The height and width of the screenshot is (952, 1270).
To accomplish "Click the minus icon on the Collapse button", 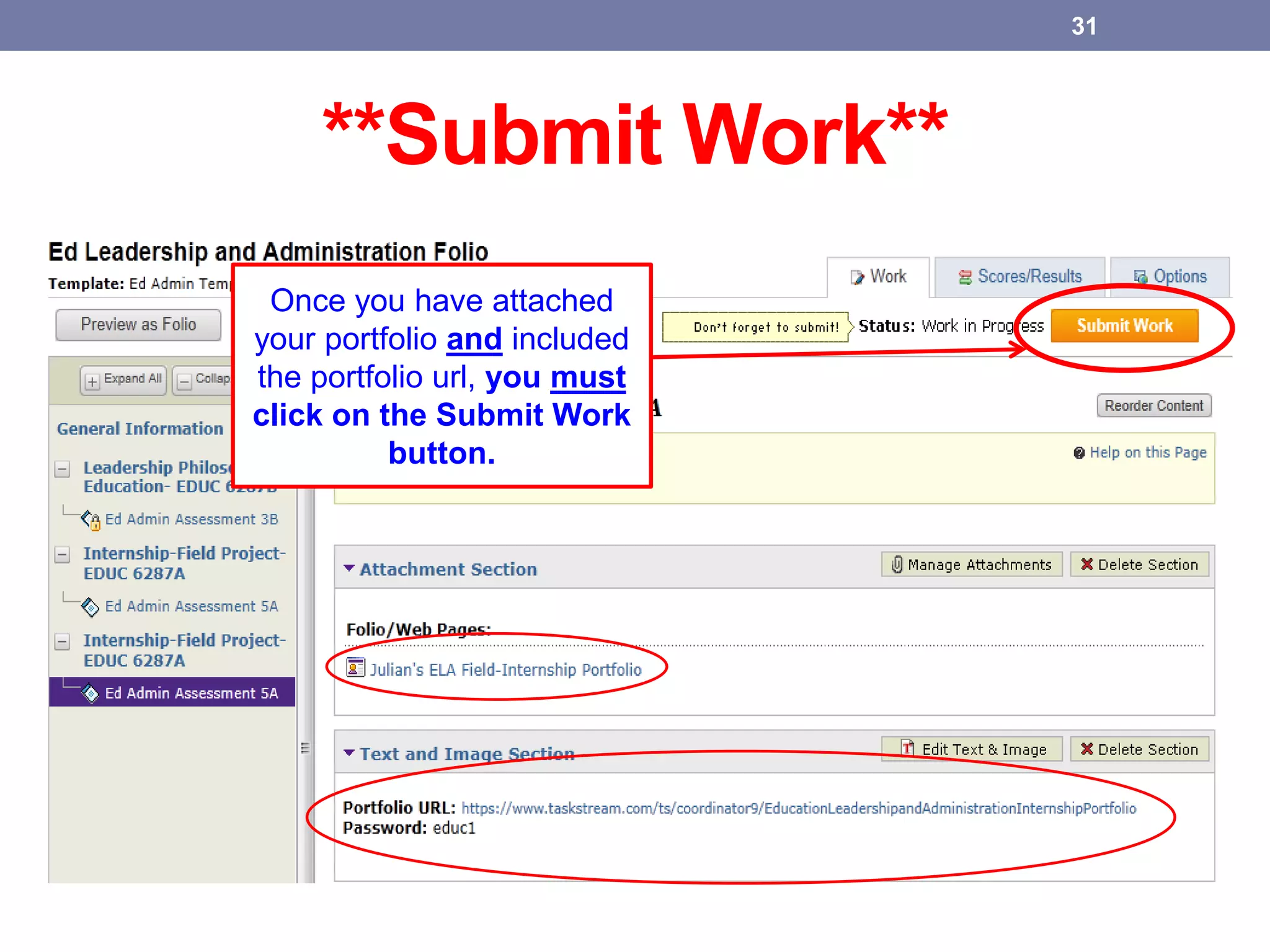I will point(184,382).
